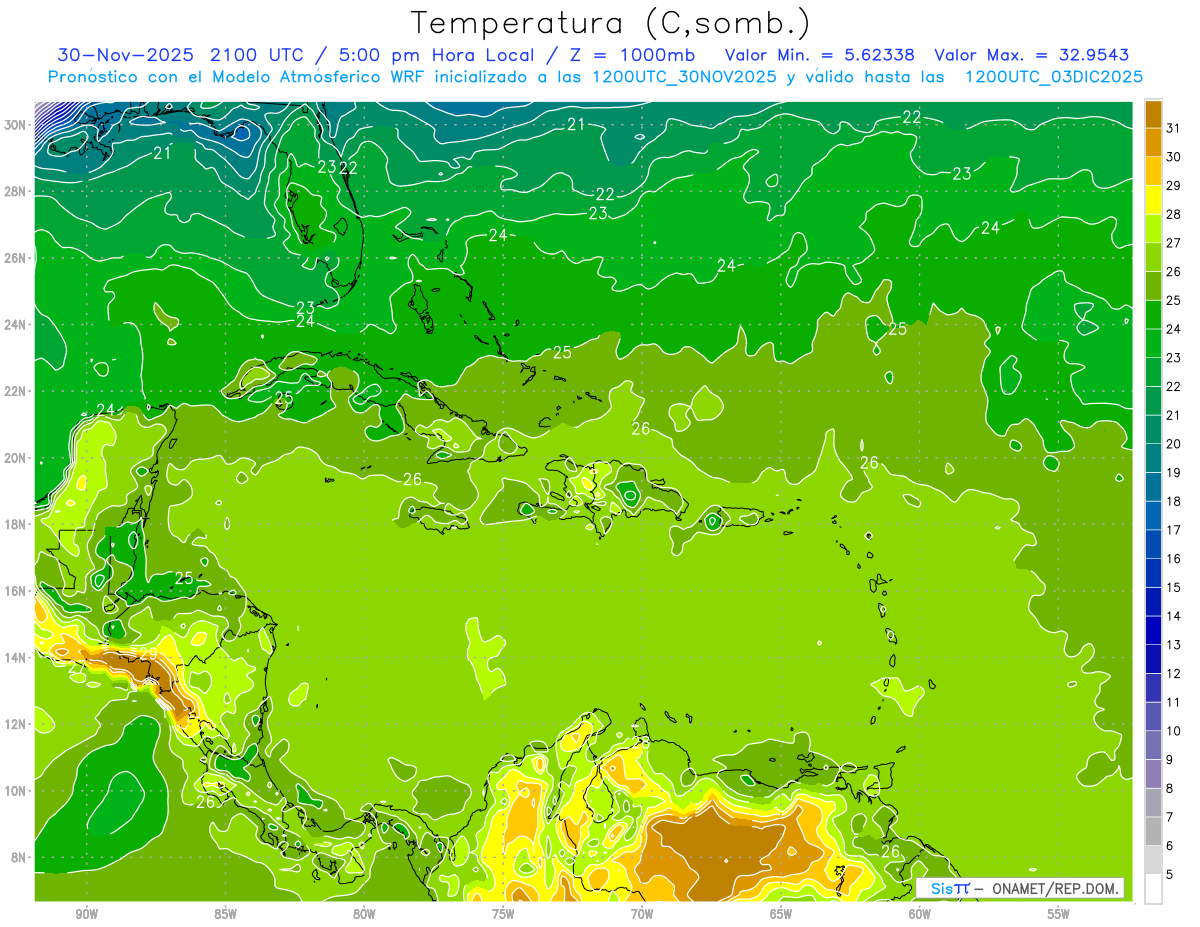Image resolution: width=1200 pixels, height=927 pixels.
Task: Click the white bottom swatch of the color scale
Action: click(x=1153, y=889)
